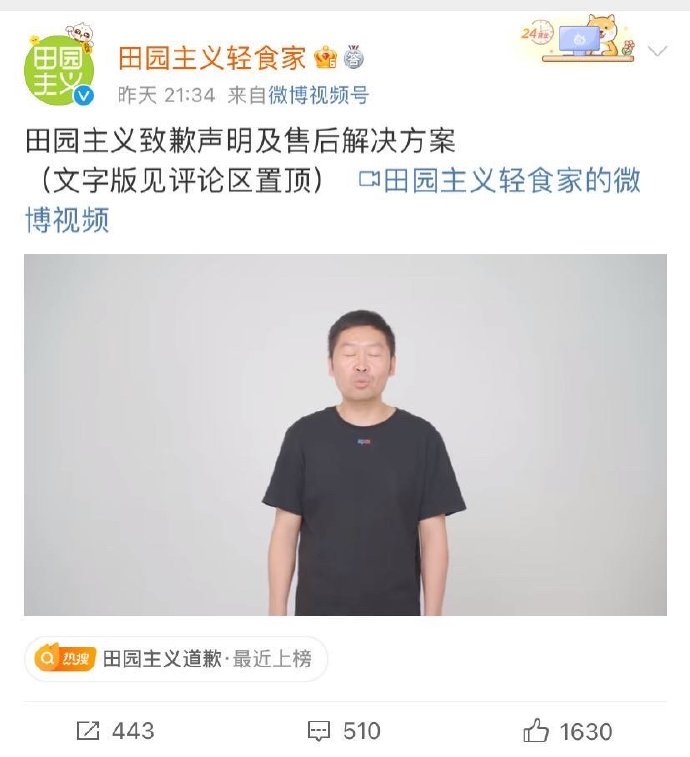View the 510 comments
Viewport: 690px width, 757px height.
(x=362, y=731)
